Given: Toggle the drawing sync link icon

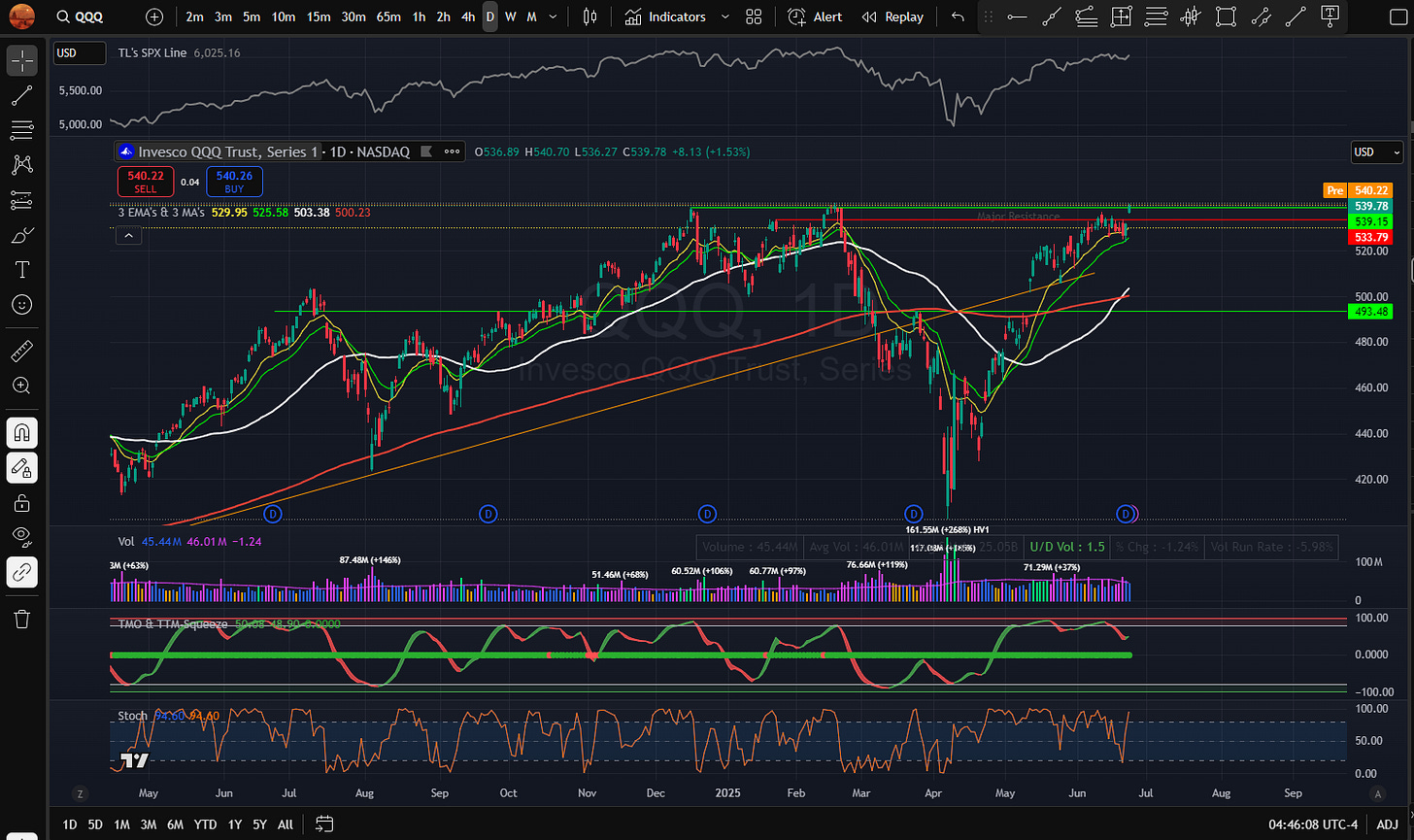Looking at the screenshot, I should 21,572.
